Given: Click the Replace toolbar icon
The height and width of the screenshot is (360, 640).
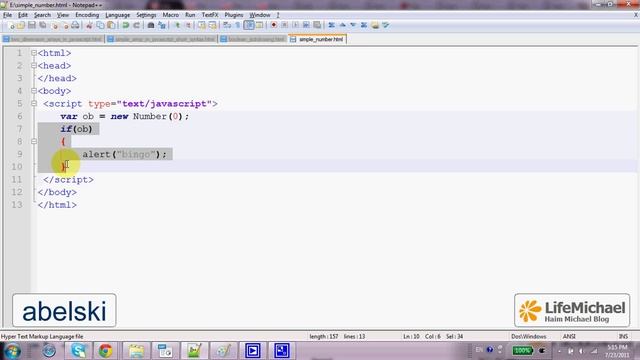Looking at the screenshot, I should (x=162, y=25).
